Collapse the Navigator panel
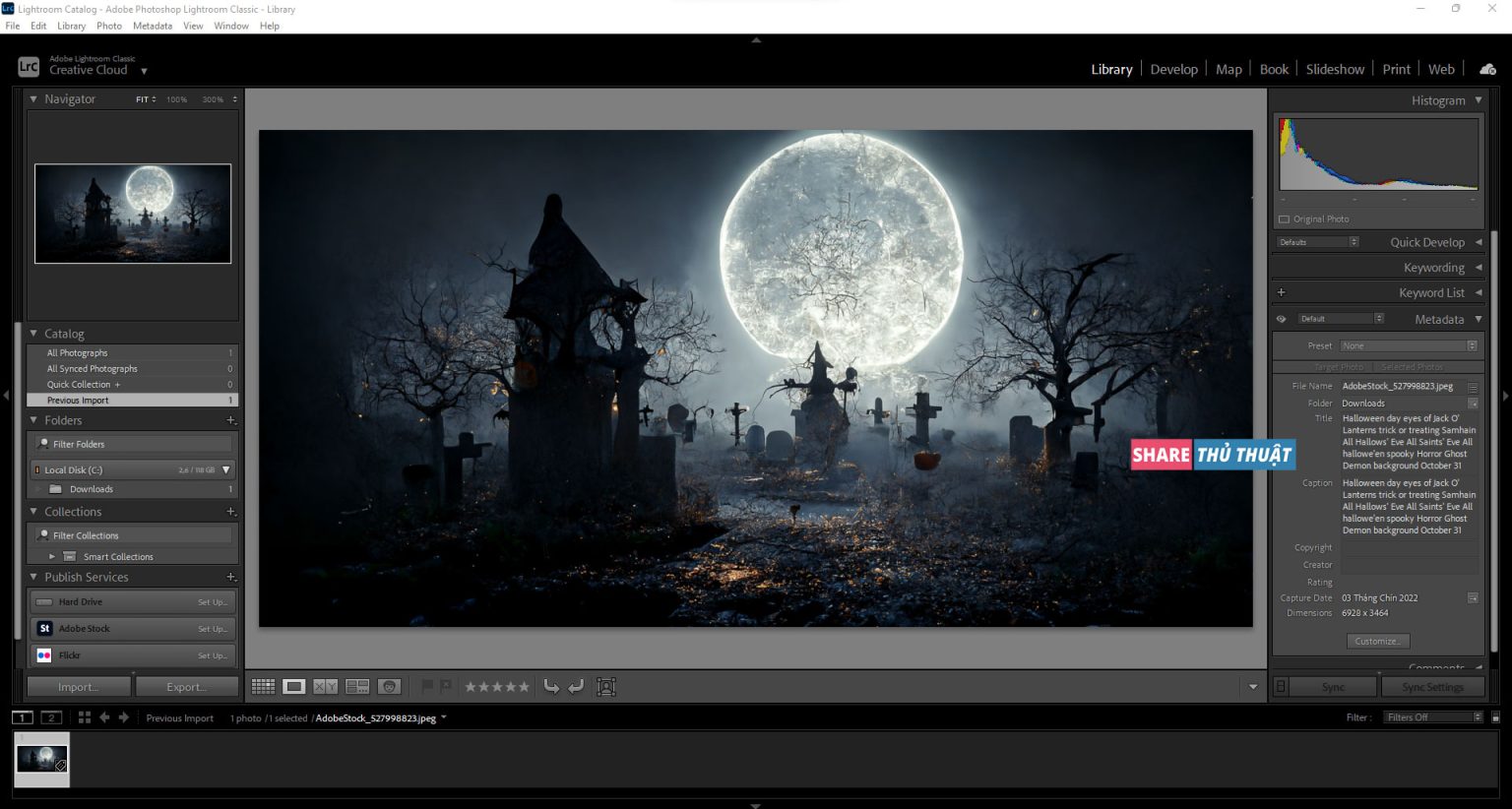The width and height of the screenshot is (1512, 809). 32,98
